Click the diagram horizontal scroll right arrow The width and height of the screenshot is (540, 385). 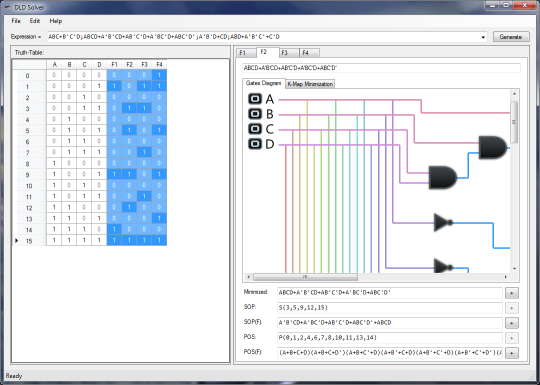click(x=506, y=277)
